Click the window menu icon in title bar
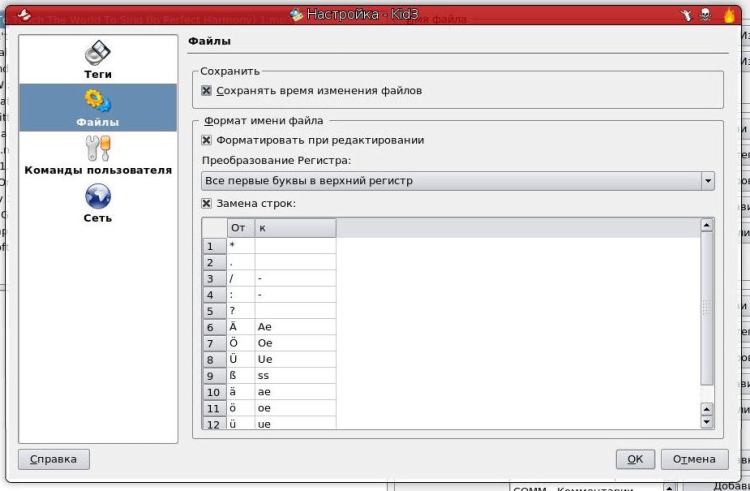750x491 pixels. (24, 15)
